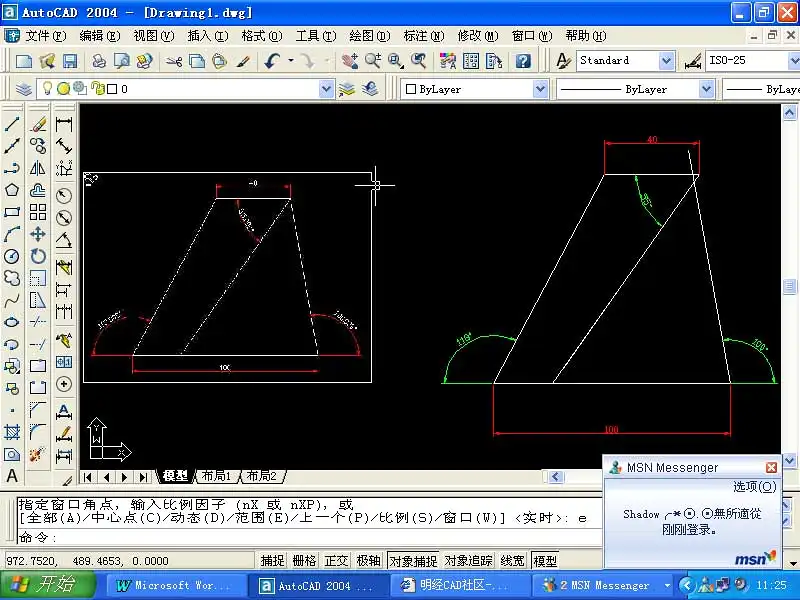The height and width of the screenshot is (600, 800).
Task: Select the Arc drawing tool
Action: point(12,234)
